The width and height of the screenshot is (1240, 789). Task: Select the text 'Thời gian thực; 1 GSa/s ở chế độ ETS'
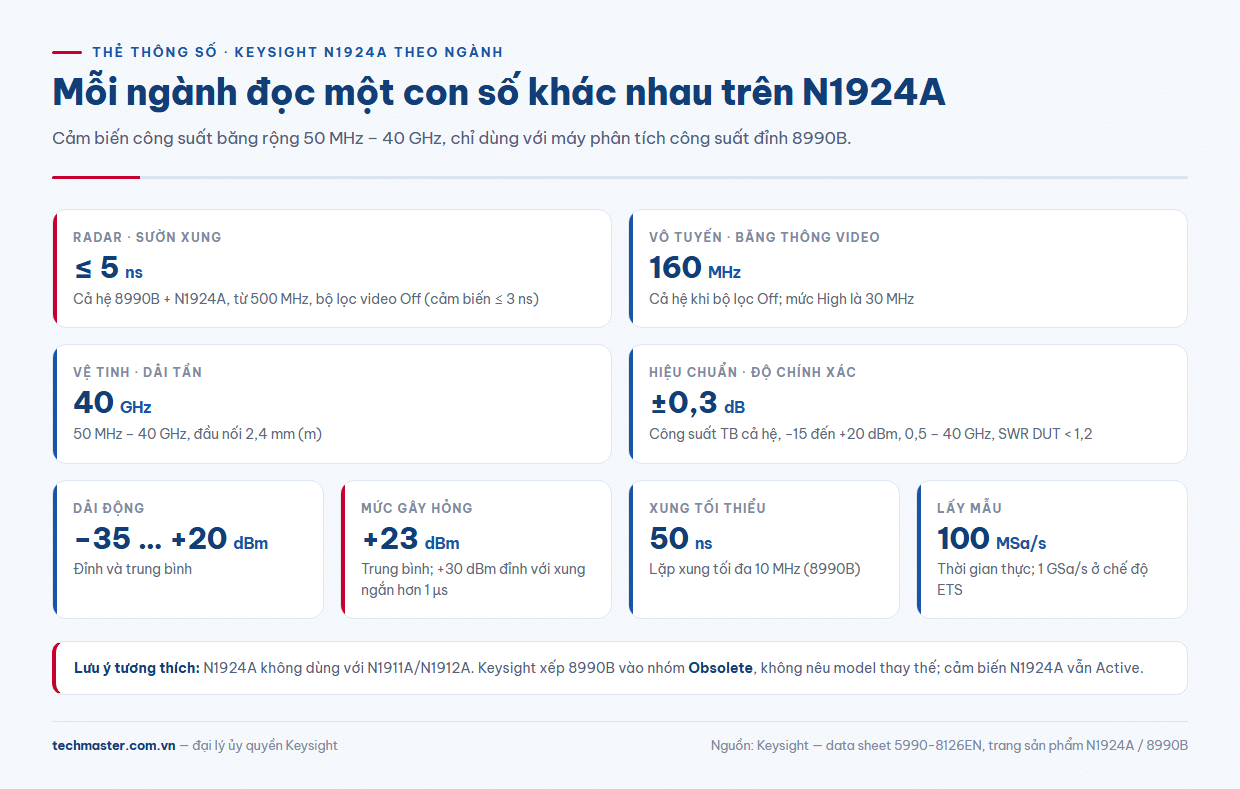pos(1043,580)
